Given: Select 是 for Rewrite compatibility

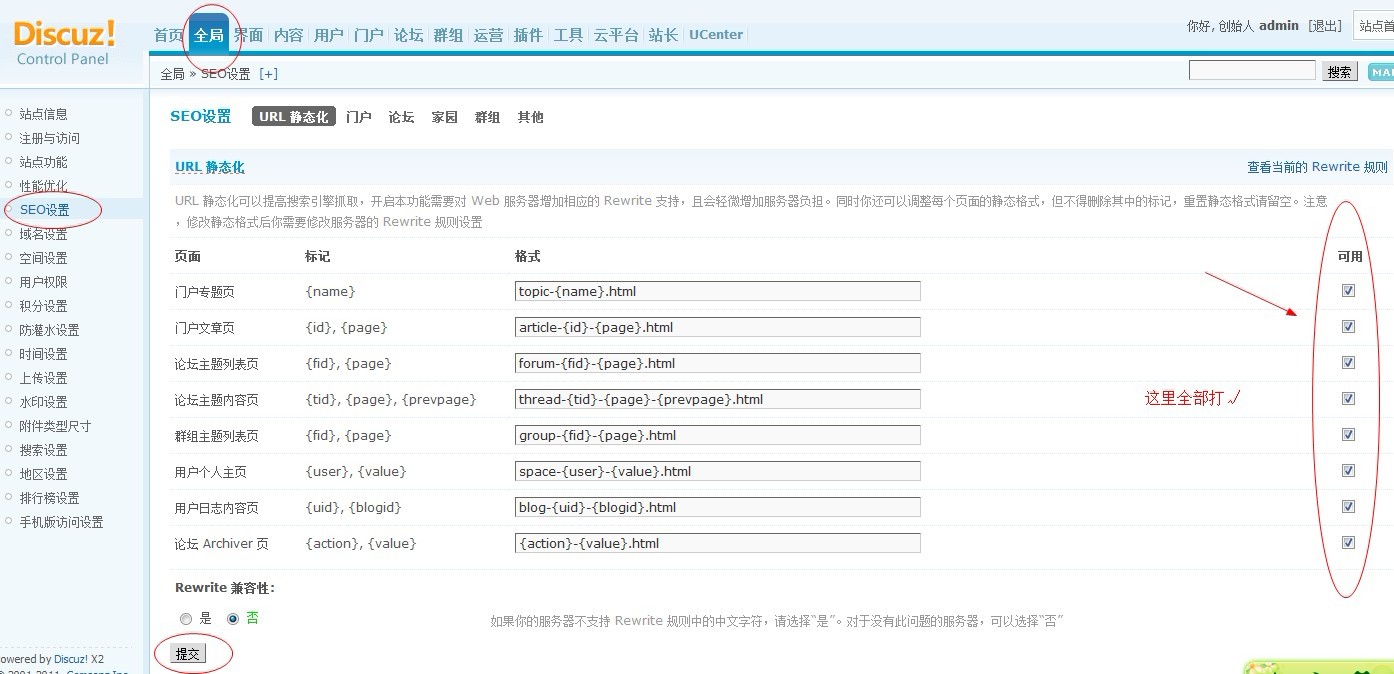Looking at the screenshot, I should [186, 619].
